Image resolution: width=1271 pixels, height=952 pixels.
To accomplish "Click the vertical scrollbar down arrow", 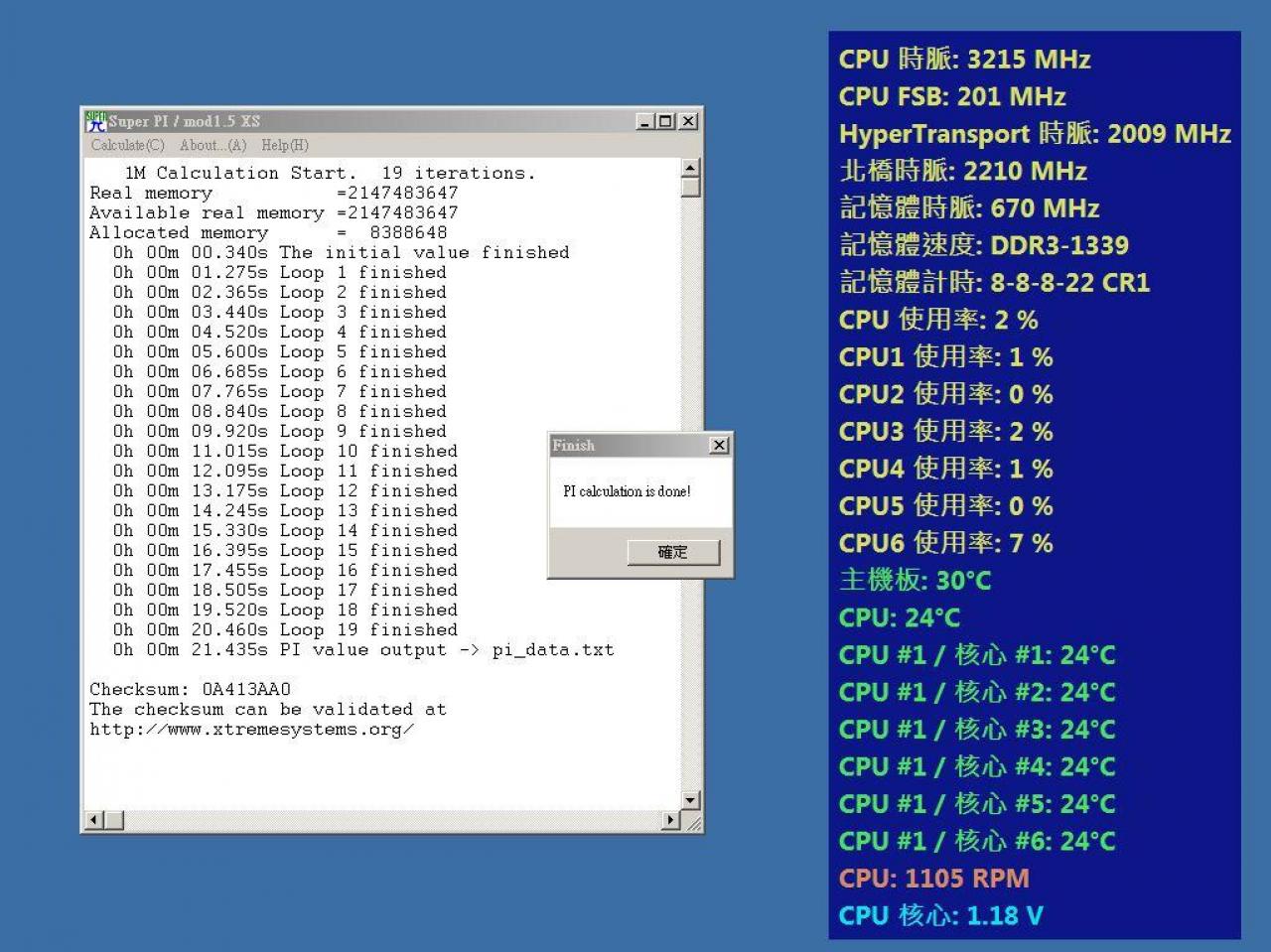I will [x=691, y=800].
